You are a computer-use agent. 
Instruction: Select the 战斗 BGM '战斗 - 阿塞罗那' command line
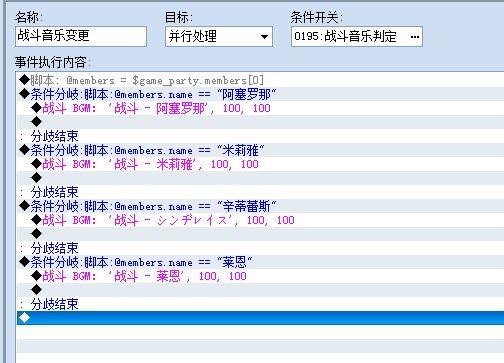(x=261, y=108)
